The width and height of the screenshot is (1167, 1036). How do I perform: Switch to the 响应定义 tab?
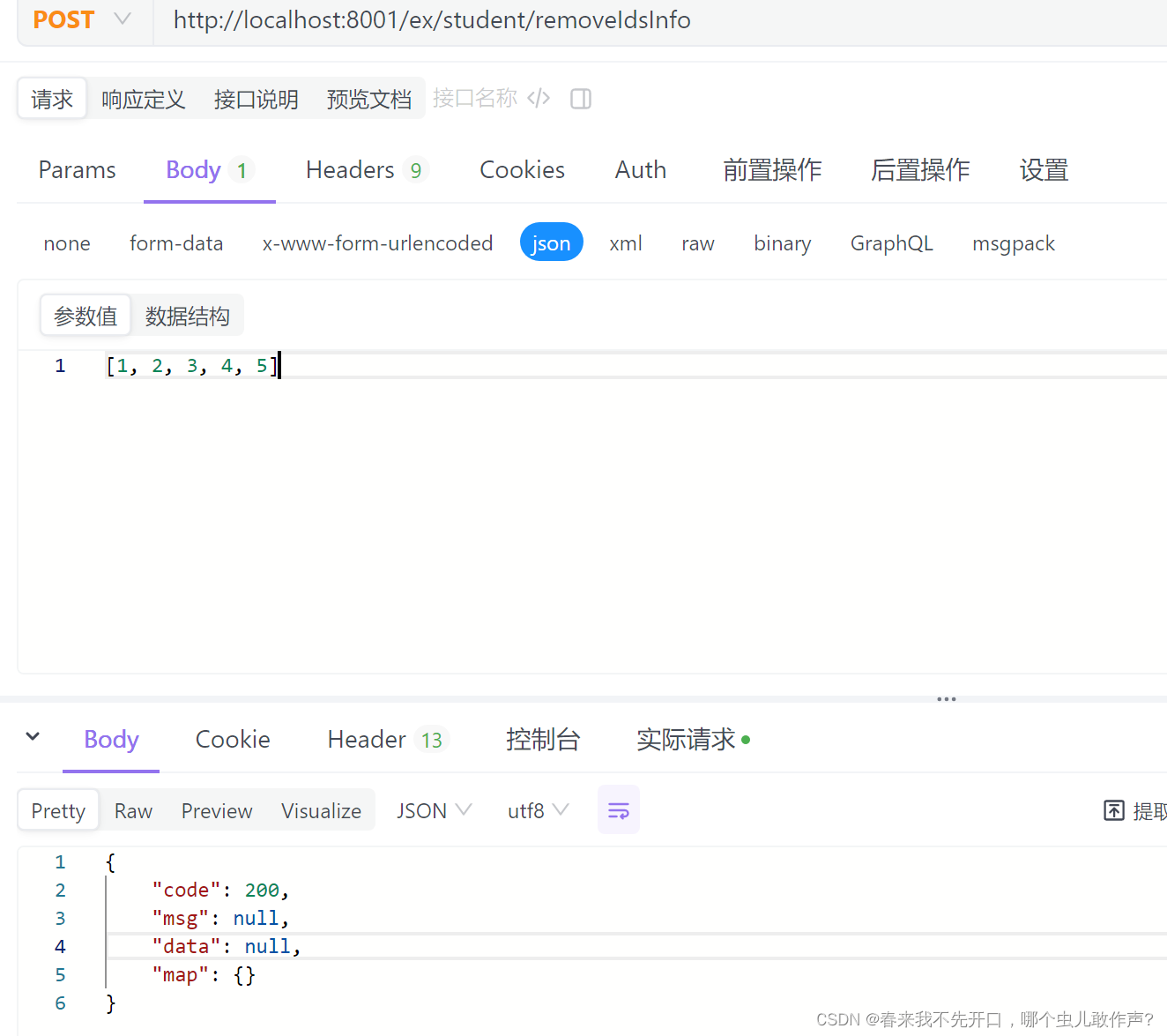pyautogui.click(x=144, y=99)
